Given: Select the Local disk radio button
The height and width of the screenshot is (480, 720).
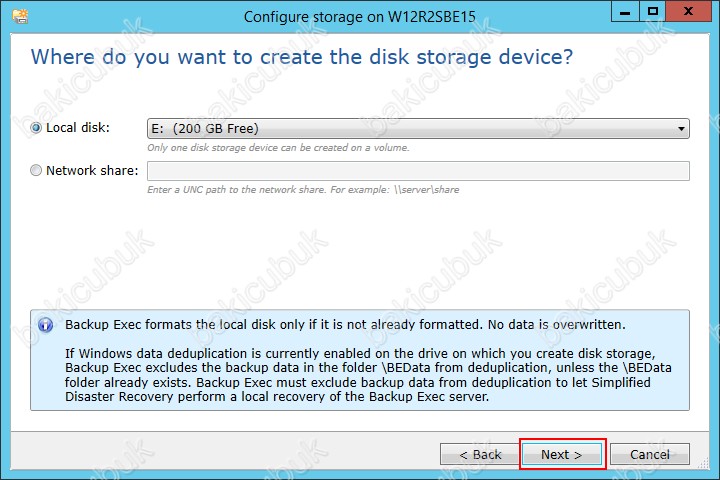Looking at the screenshot, I should 36,128.
